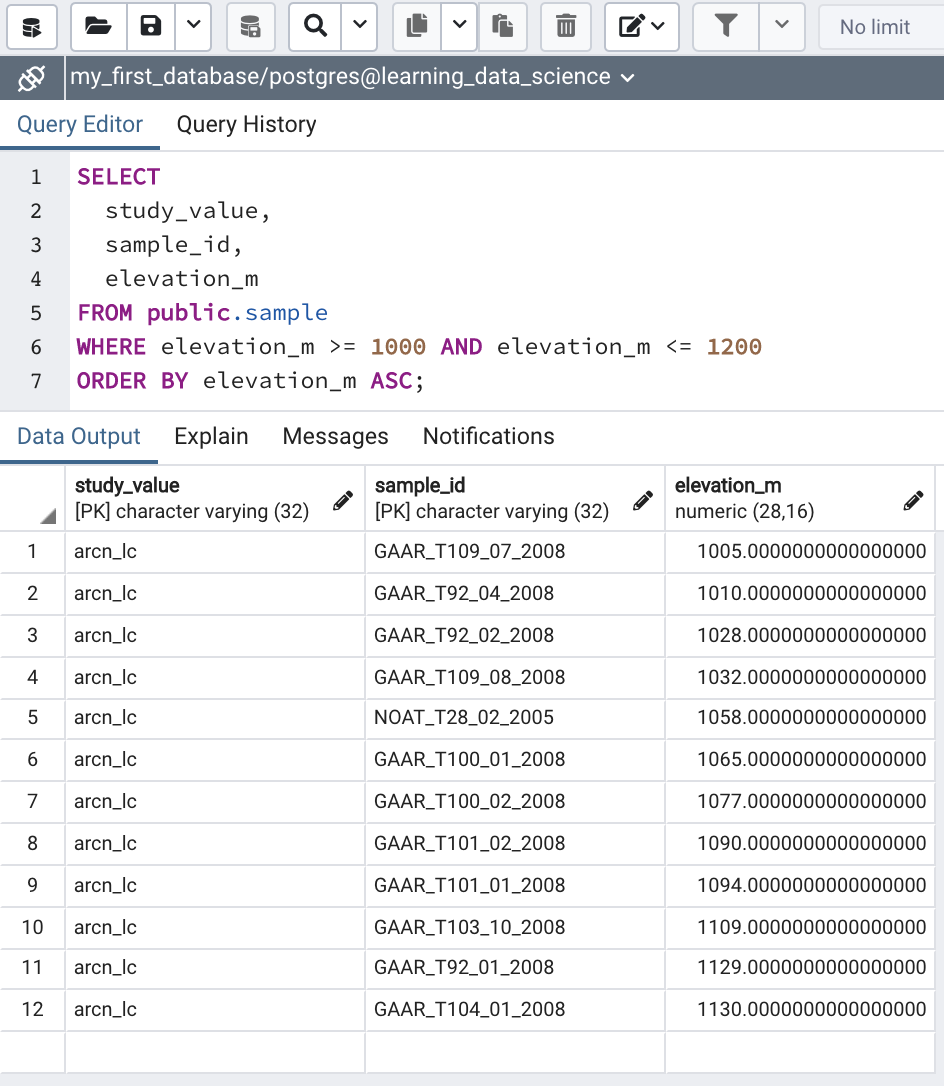The height and width of the screenshot is (1086, 944).
Task: Expand the Filter options dropdown arrow
Action: point(782,27)
